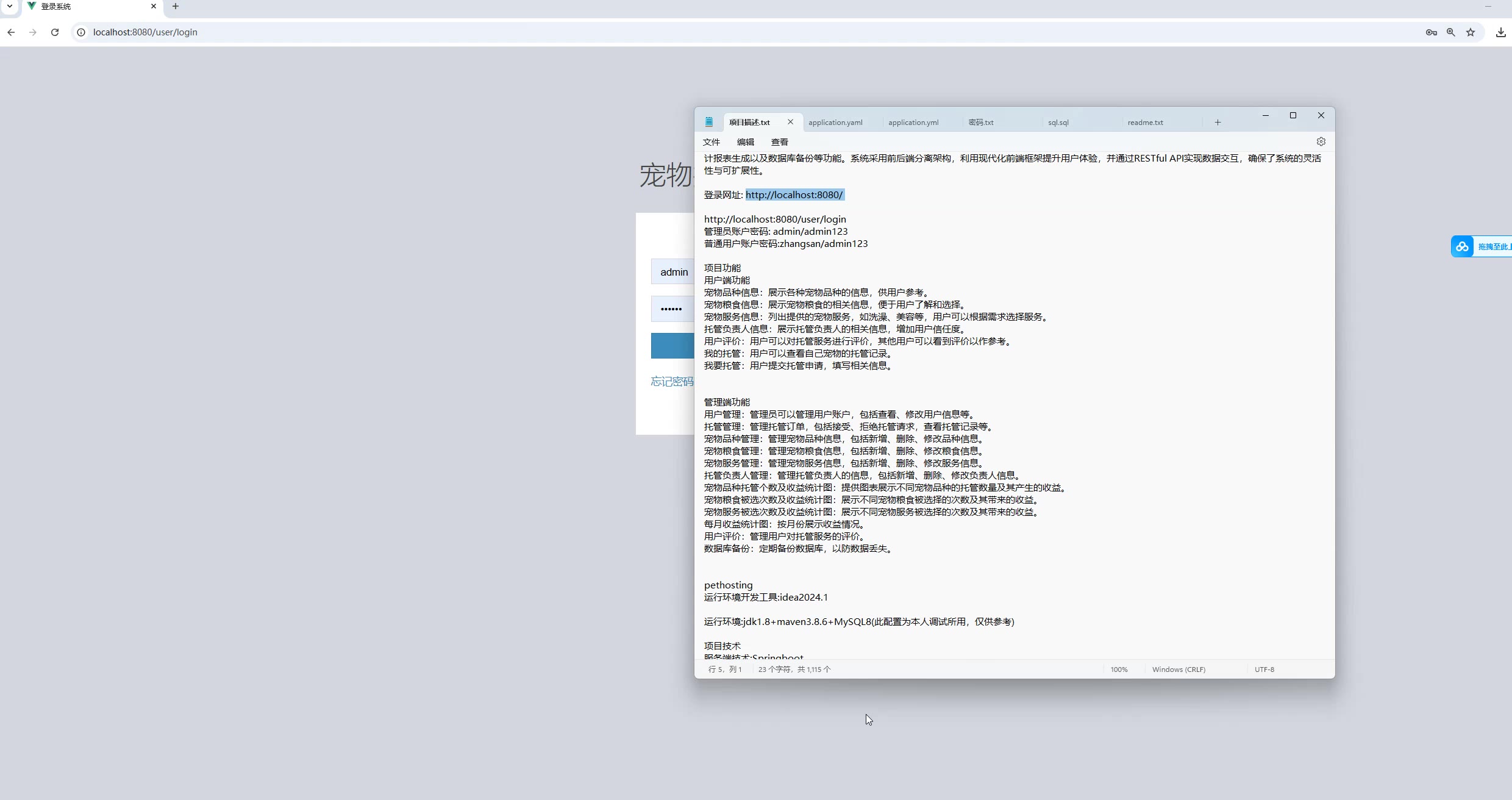Screen dimensions: 1512x800
Task: Bookmark this page with the star icon
Action: 1471,32
